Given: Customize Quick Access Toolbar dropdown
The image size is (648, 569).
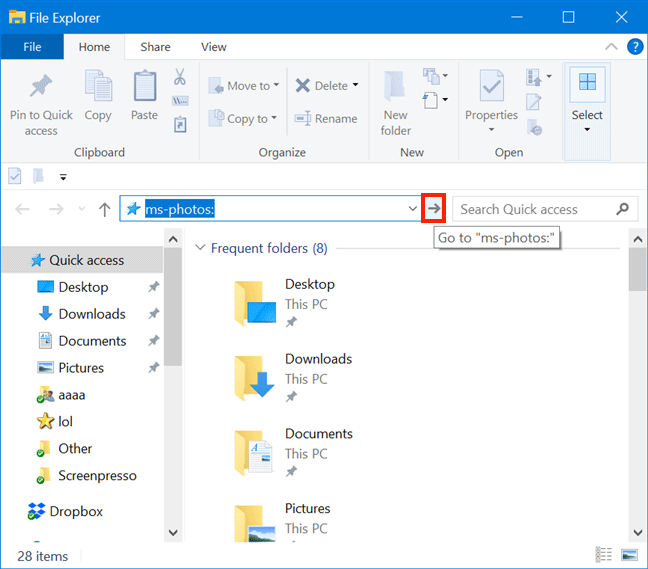Looking at the screenshot, I should tap(63, 177).
